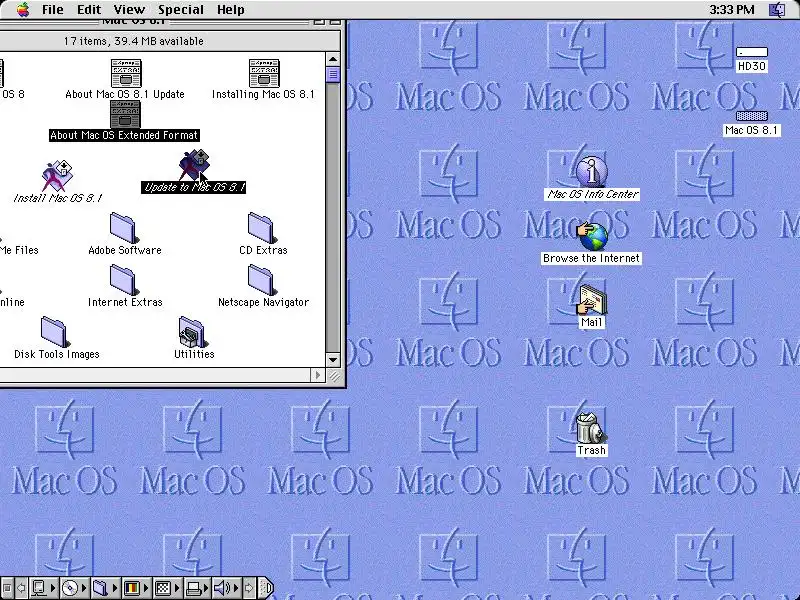This screenshot has height=600, width=800.
Task: Select the HD30 hard disk icon
Action: [x=752, y=59]
